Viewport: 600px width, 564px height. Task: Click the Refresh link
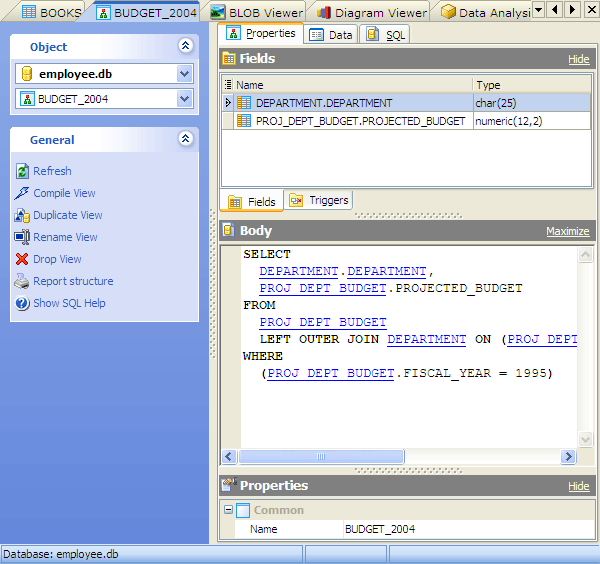[x=52, y=171]
